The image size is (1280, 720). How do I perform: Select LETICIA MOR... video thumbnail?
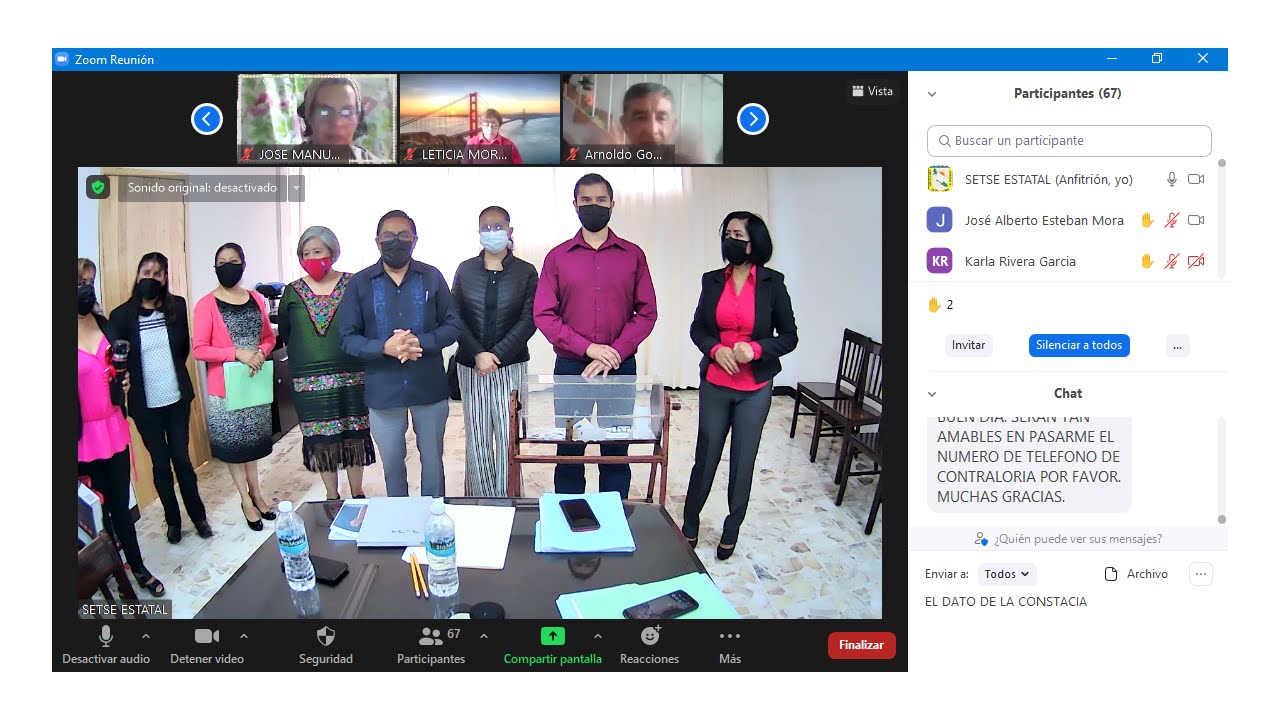[x=480, y=119]
